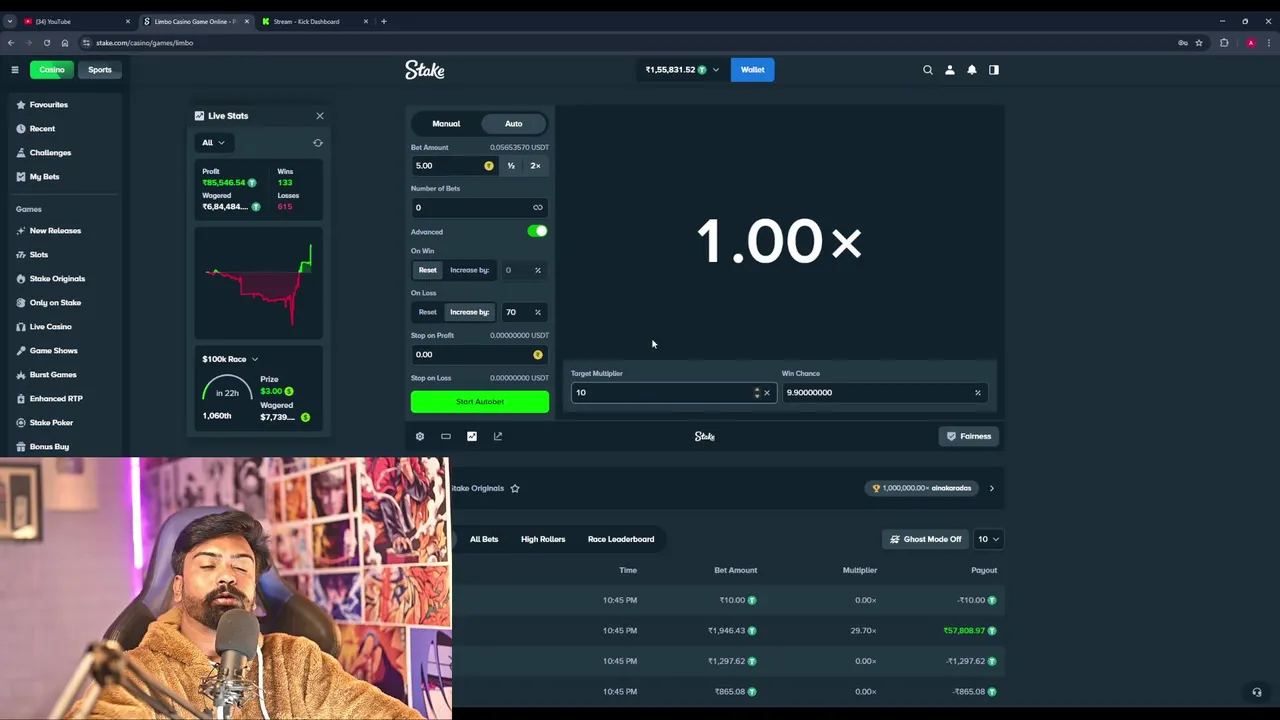1280x720 pixels.
Task: Switch to Manual betting mode
Action: 446,124
